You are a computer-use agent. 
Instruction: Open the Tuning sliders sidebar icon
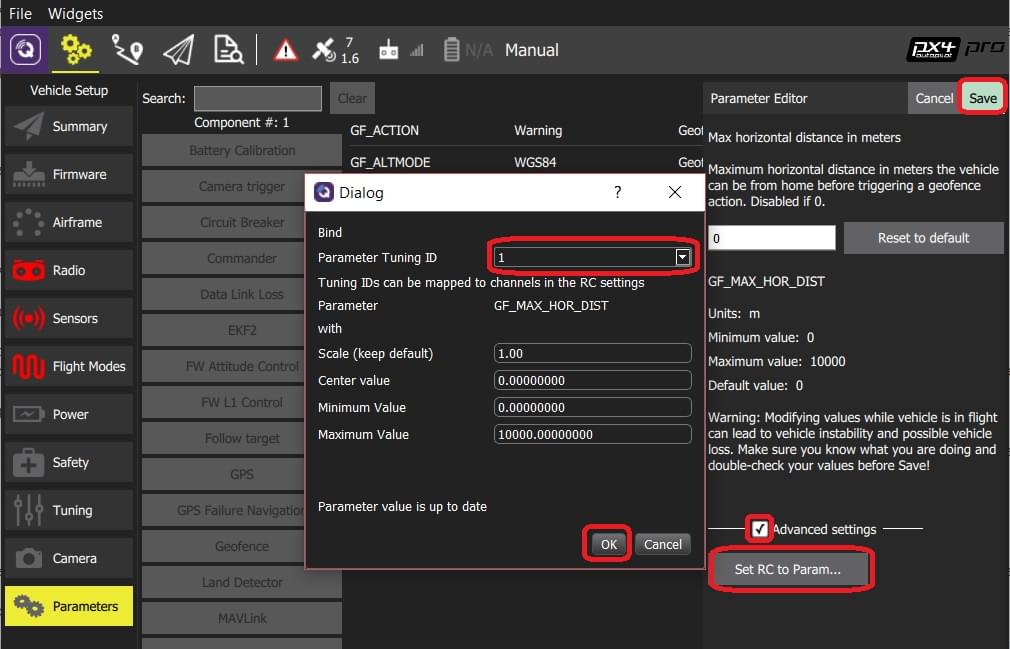[x=28, y=510]
